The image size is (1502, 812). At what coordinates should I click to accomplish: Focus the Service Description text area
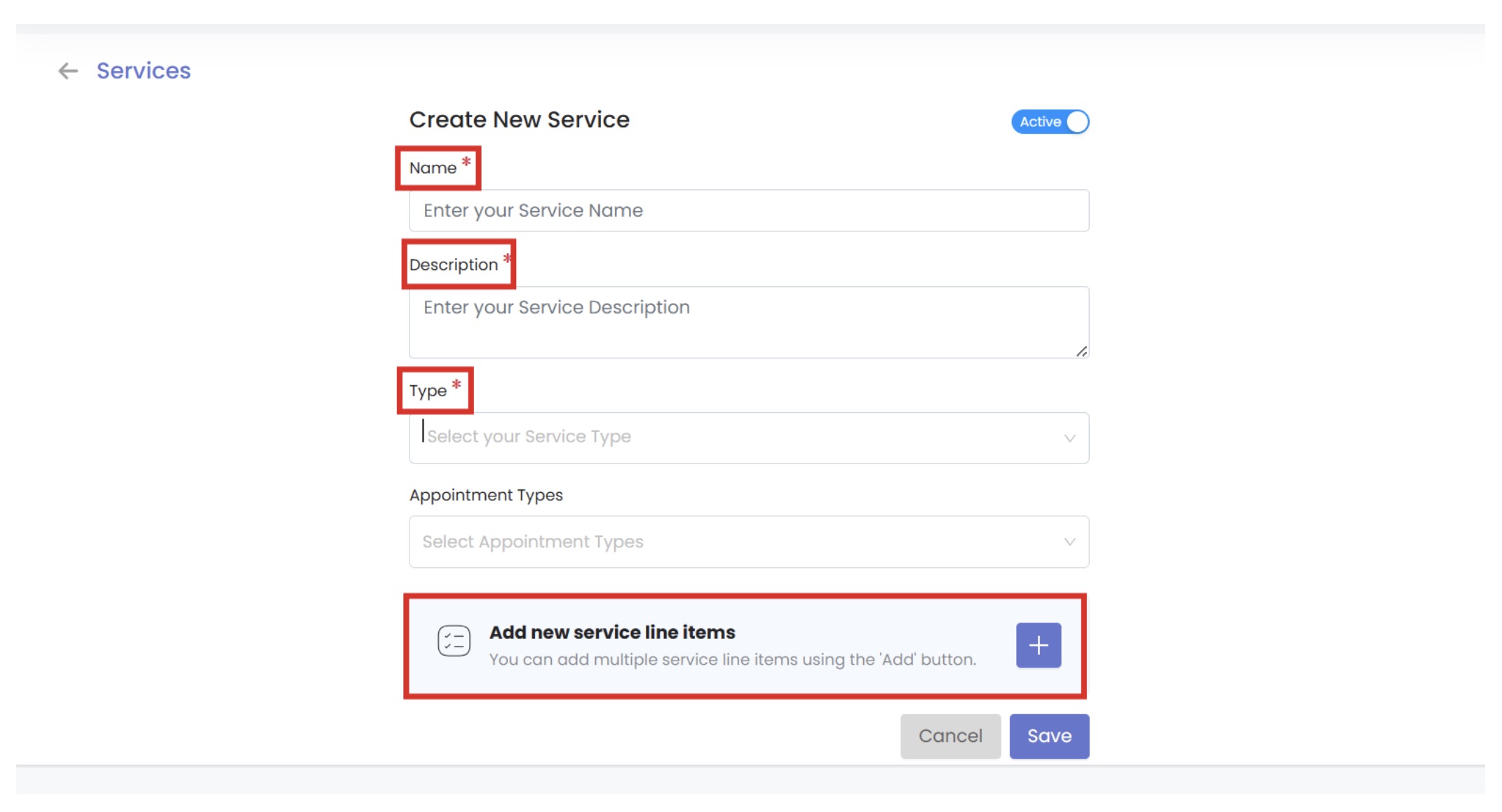click(748, 322)
